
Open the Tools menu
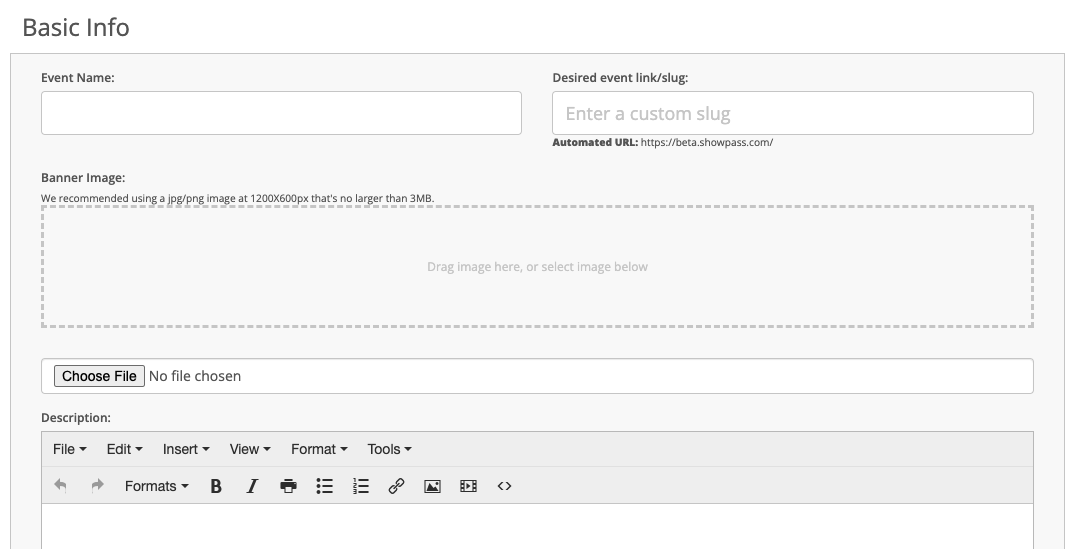[390, 449]
